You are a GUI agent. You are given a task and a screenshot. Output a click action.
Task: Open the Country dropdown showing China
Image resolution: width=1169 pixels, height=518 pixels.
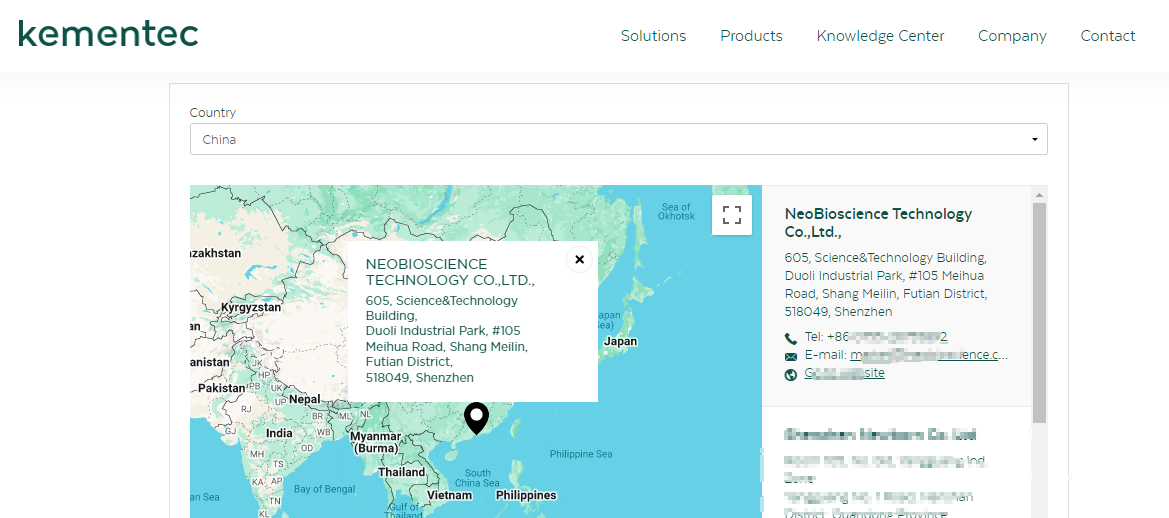[x=618, y=139]
